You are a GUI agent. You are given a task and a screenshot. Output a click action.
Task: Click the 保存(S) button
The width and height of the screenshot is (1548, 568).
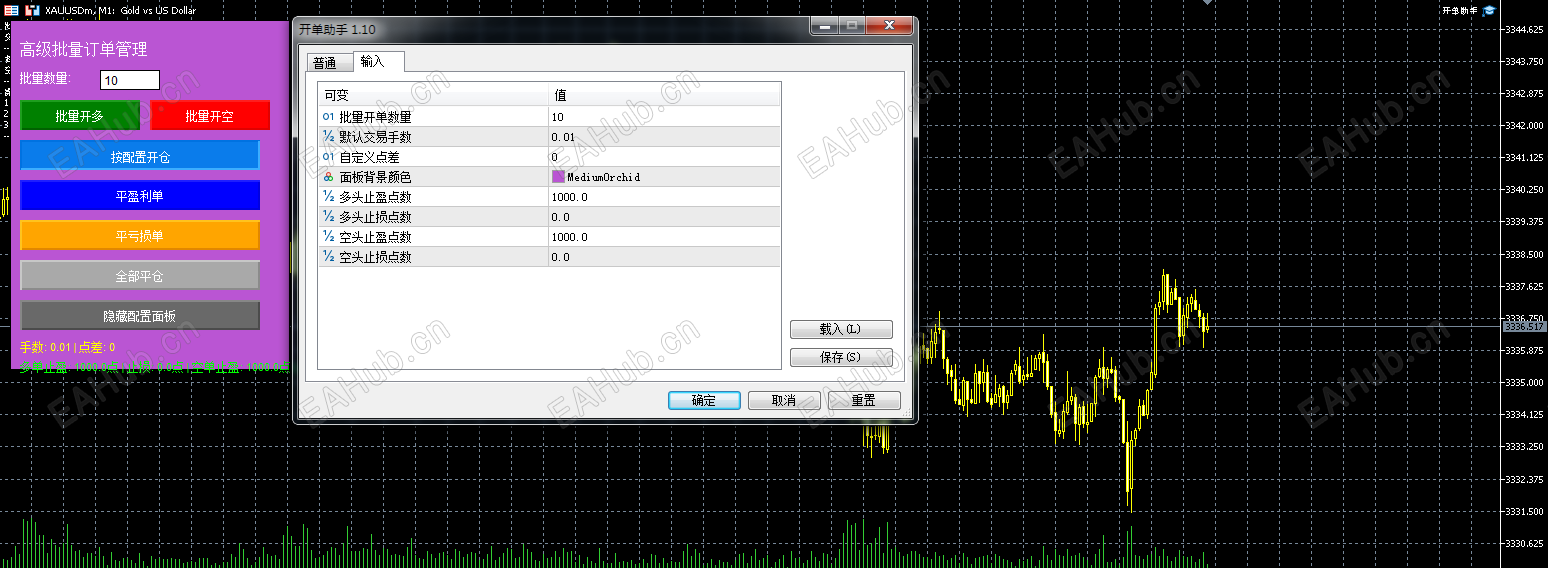click(x=841, y=357)
